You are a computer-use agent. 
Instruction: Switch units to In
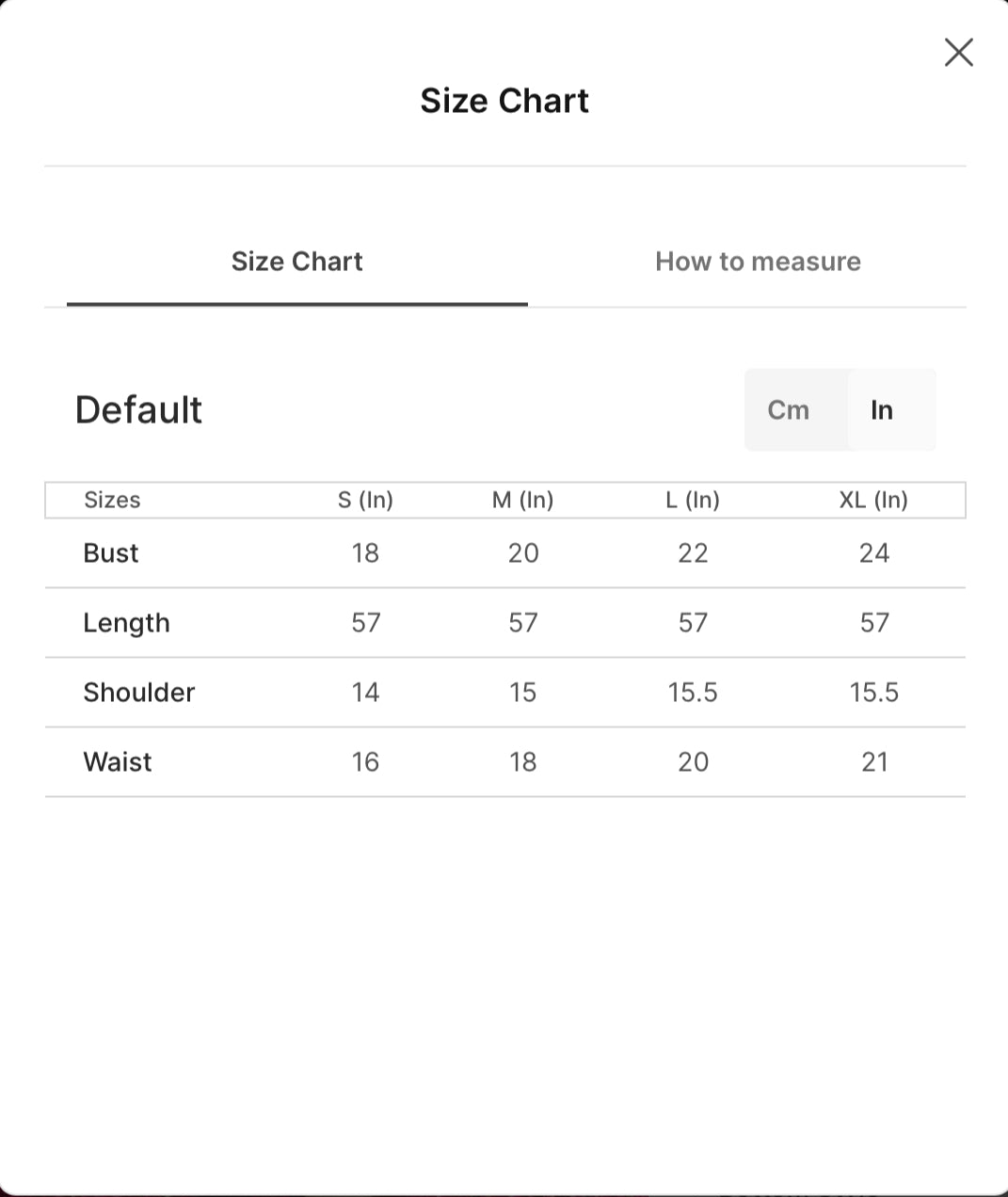point(882,409)
